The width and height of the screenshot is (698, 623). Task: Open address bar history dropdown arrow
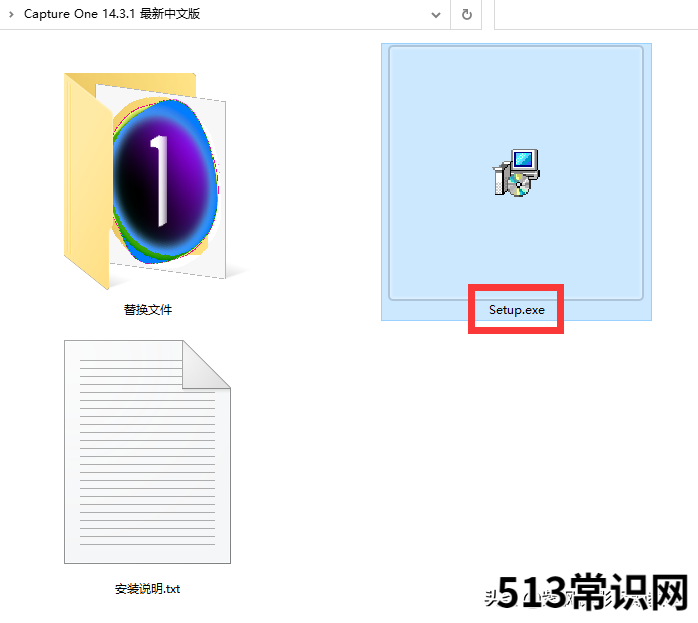pos(436,15)
